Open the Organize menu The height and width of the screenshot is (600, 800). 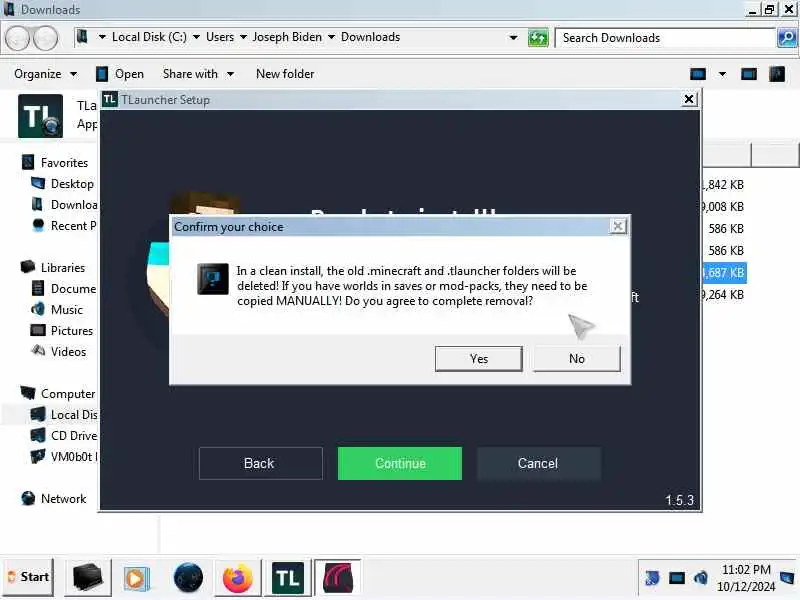point(38,74)
